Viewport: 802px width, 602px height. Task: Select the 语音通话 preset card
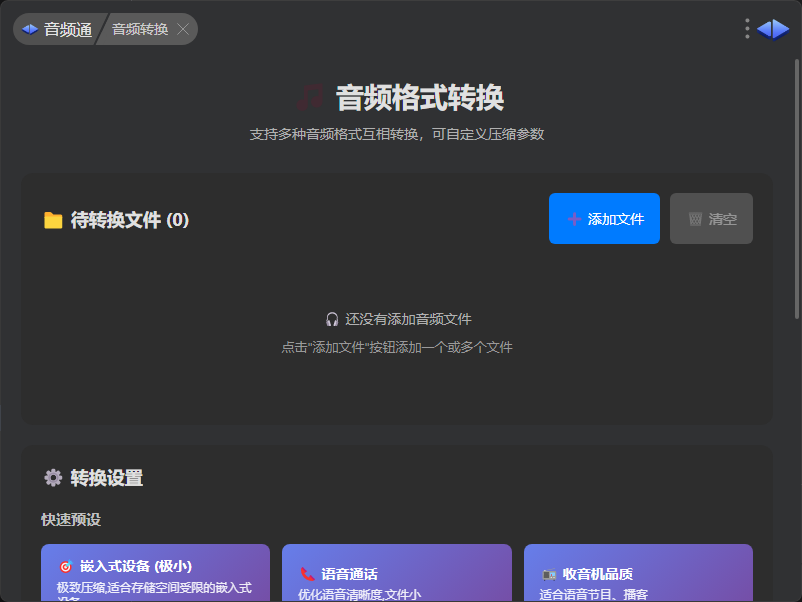(x=397, y=573)
